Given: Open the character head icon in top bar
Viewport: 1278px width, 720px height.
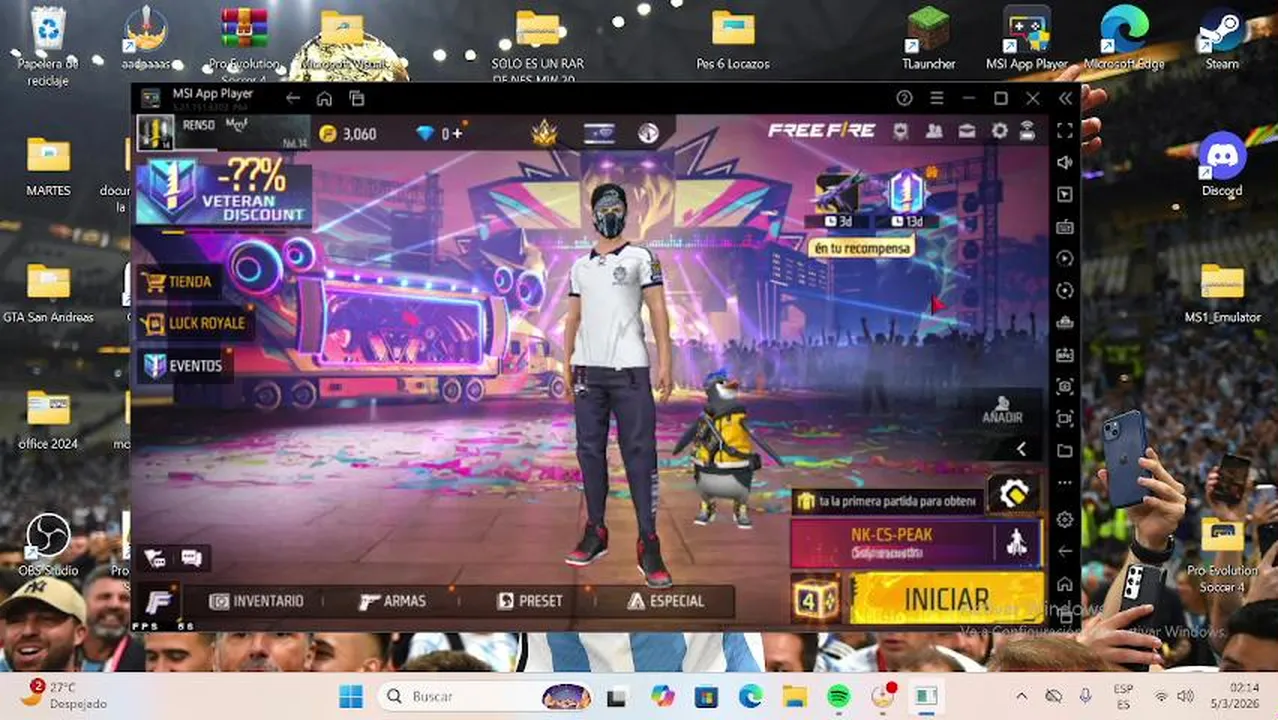Looking at the screenshot, I should pos(648,133).
